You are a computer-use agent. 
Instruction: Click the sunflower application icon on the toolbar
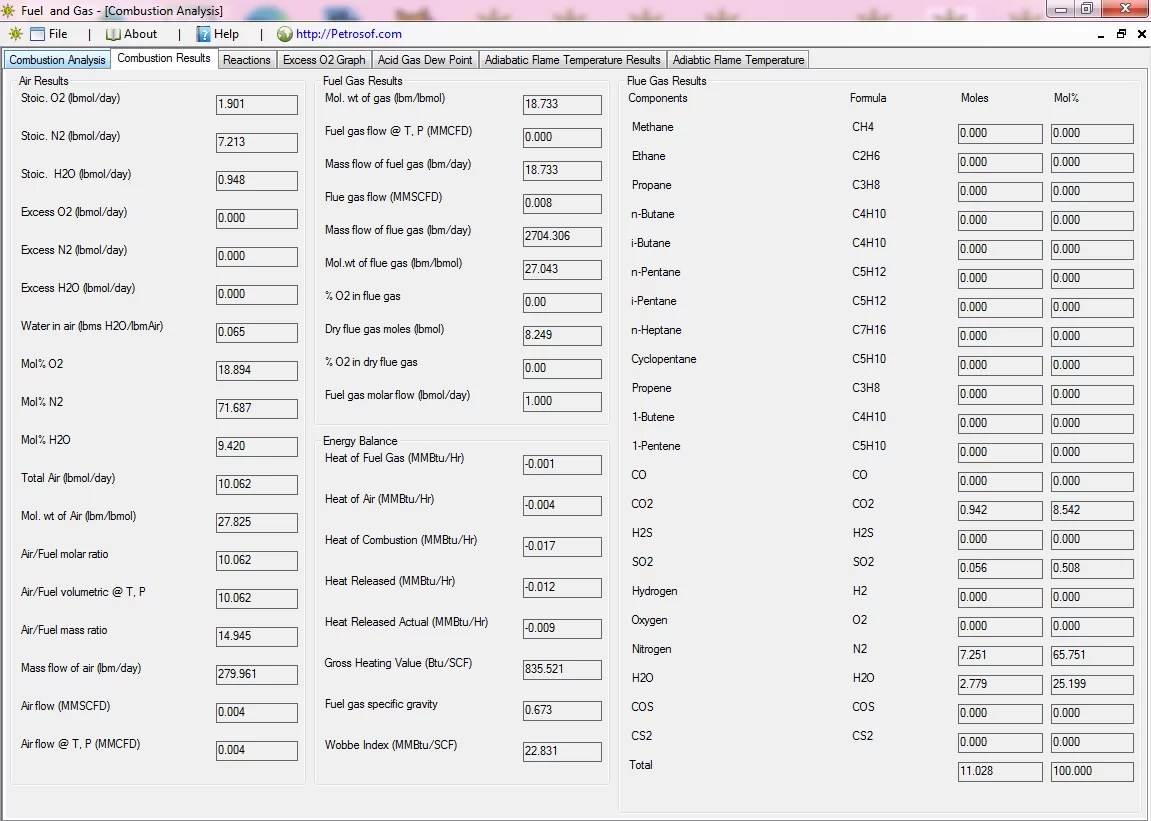pyautogui.click(x=16, y=33)
